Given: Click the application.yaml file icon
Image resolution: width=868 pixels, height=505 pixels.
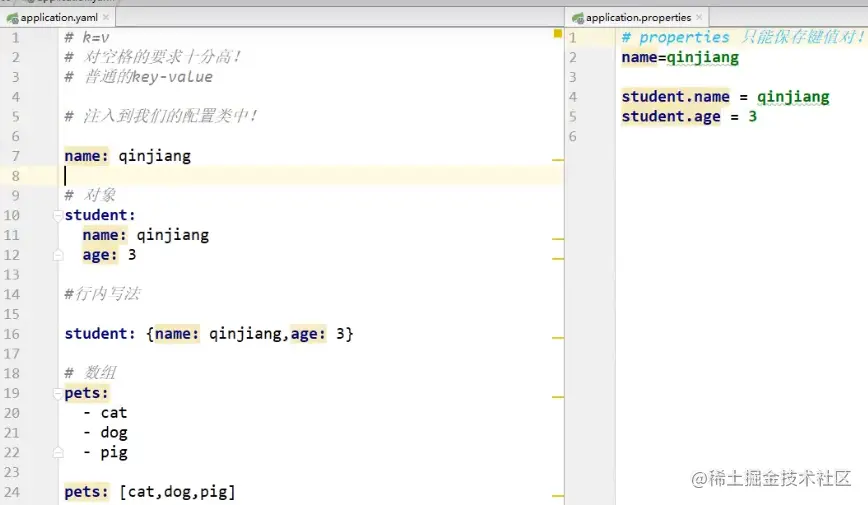Looking at the screenshot, I should pos(12,18).
